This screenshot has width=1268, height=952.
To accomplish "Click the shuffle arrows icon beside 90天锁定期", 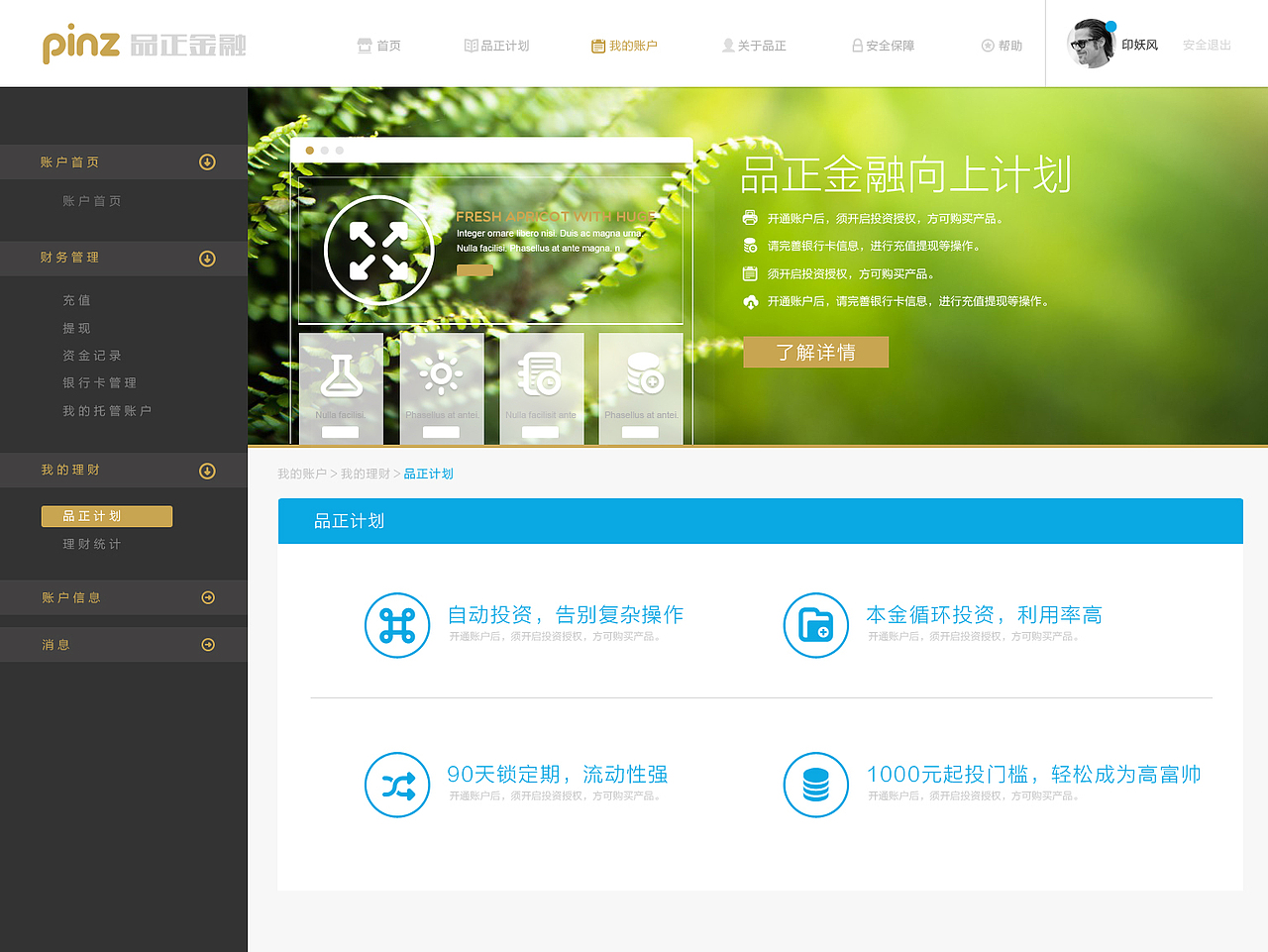I will pos(396,786).
